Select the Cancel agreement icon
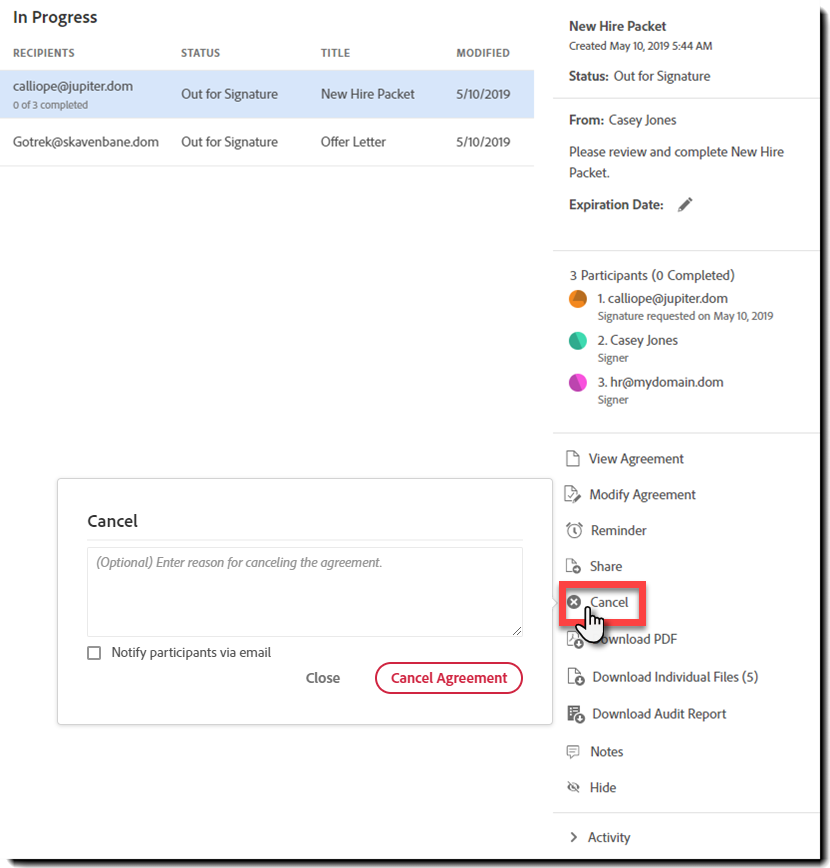Screen dimensions: 830x868 [576, 602]
